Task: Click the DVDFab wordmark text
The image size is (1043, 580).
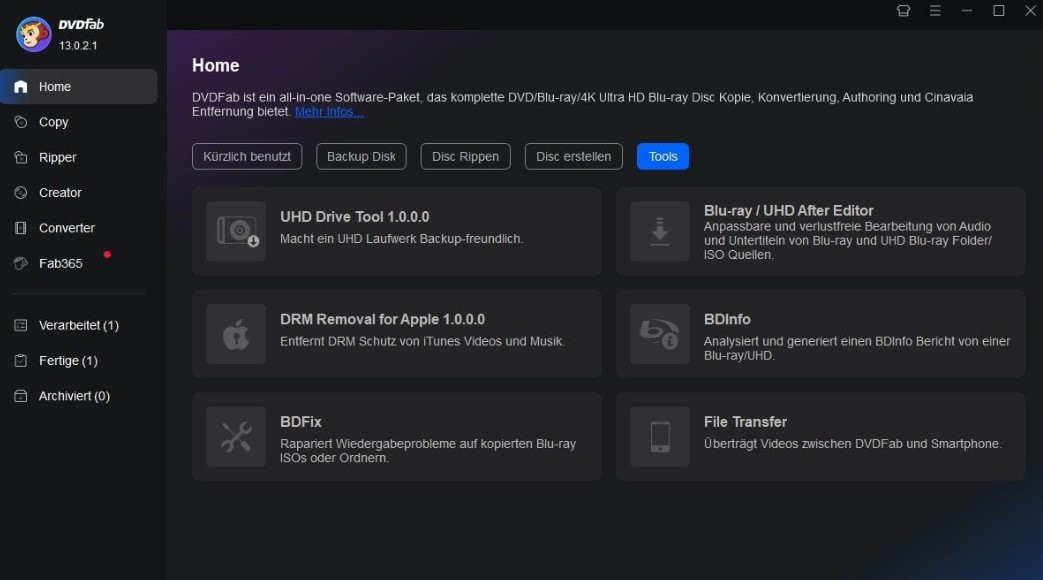Action: click(81, 25)
